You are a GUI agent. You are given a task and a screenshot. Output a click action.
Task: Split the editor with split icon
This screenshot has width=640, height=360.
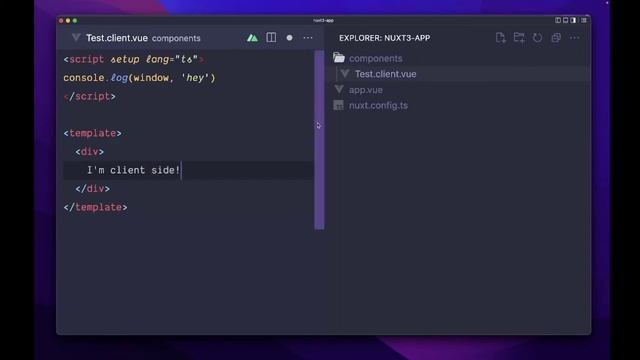271,38
